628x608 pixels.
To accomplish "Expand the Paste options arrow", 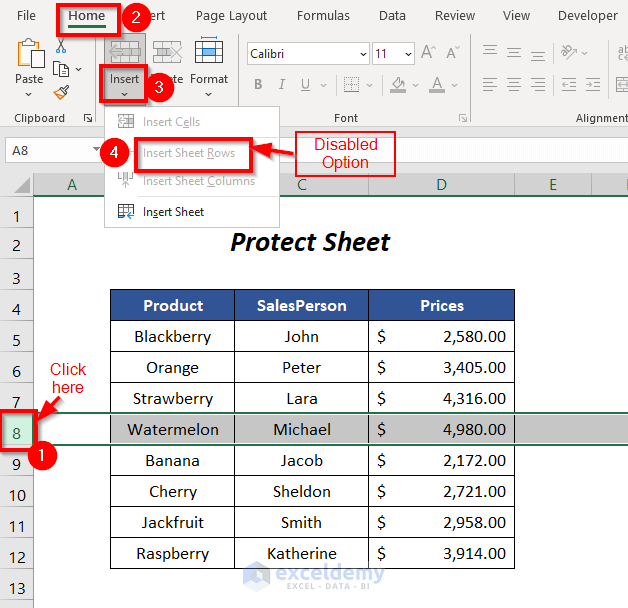I will (x=28, y=95).
